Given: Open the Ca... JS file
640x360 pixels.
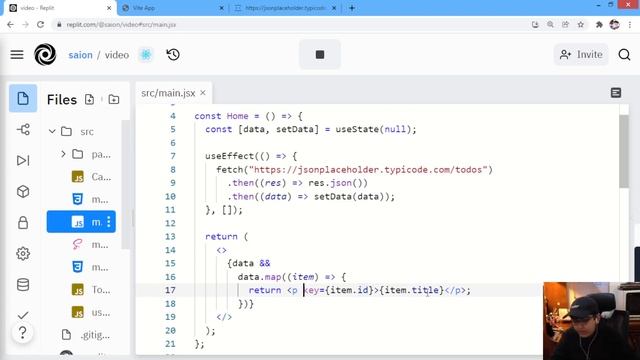Looking at the screenshot, I should click(91, 177).
